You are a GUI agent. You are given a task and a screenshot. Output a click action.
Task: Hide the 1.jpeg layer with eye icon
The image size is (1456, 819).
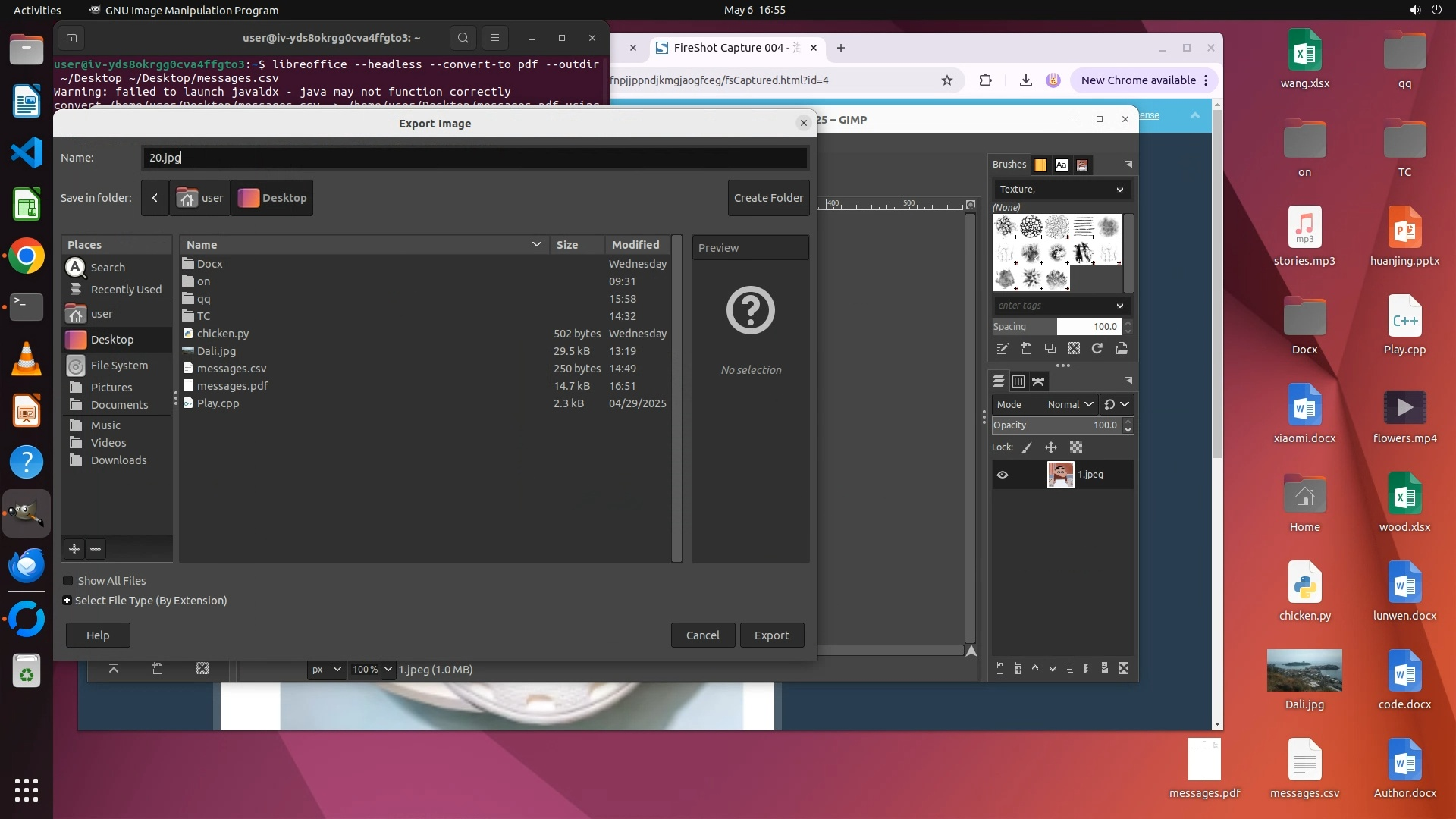[x=1003, y=475]
